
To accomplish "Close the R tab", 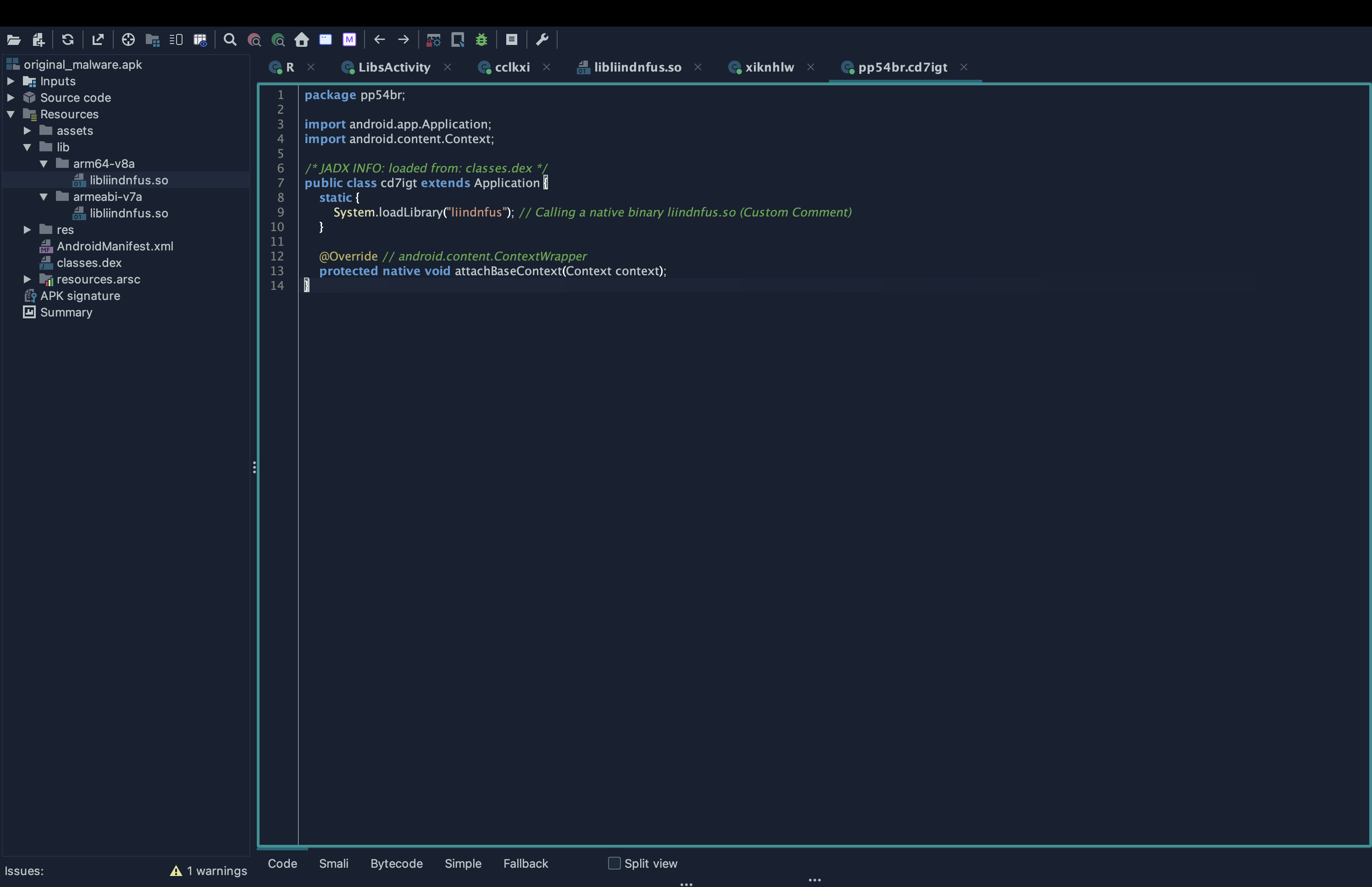I will (311, 67).
